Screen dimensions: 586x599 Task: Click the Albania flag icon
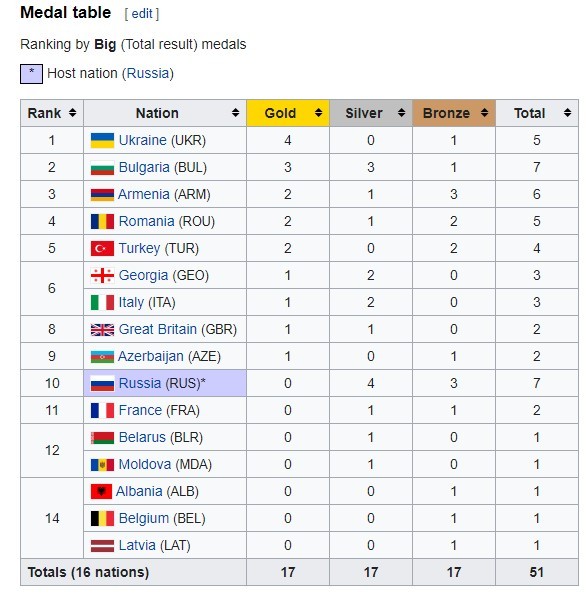coord(101,492)
